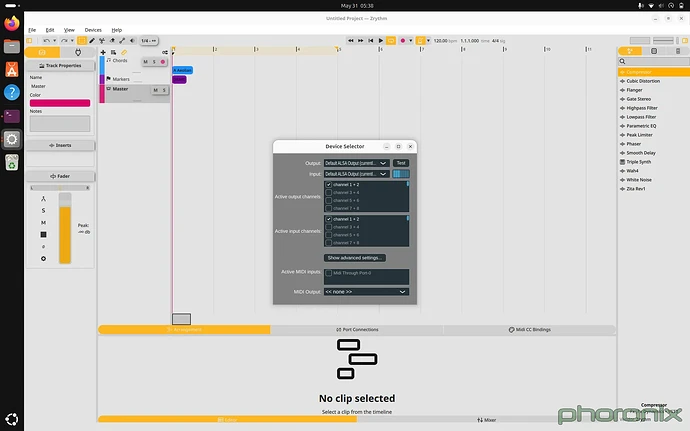The width and height of the screenshot is (690, 431).
Task: Open the Input device dropdown
Action: tap(356, 174)
